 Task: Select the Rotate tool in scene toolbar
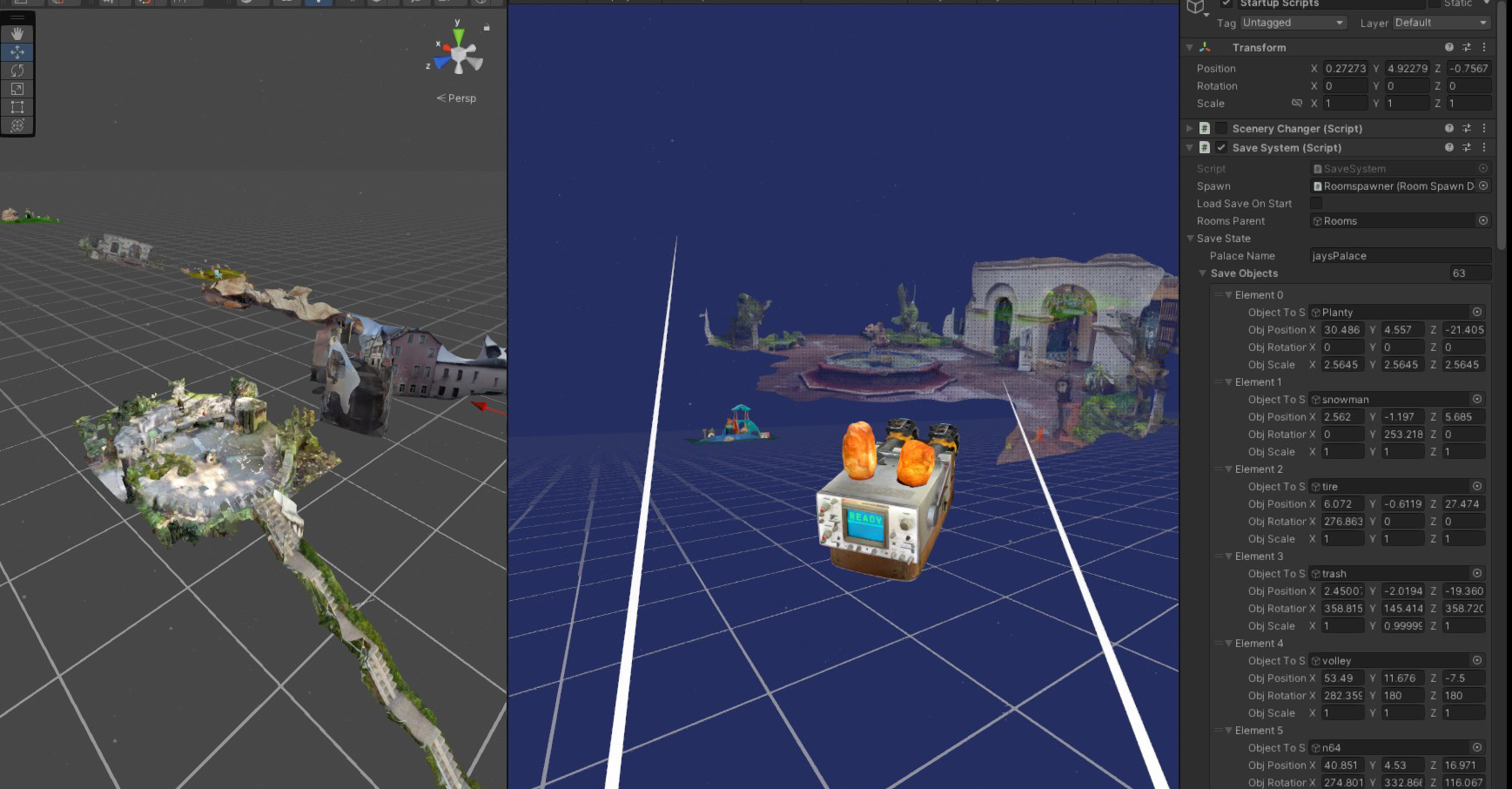tap(17, 71)
